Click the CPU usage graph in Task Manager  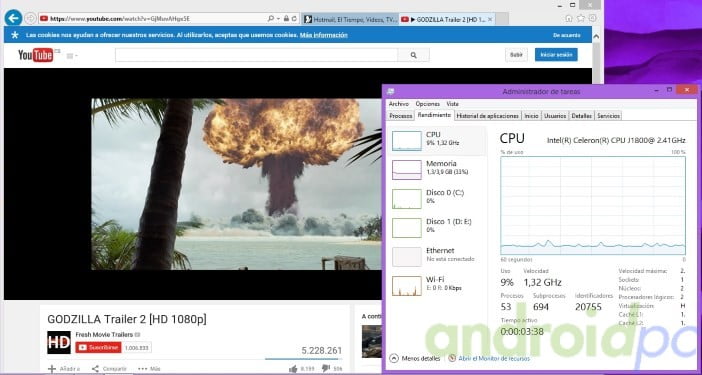(x=593, y=205)
